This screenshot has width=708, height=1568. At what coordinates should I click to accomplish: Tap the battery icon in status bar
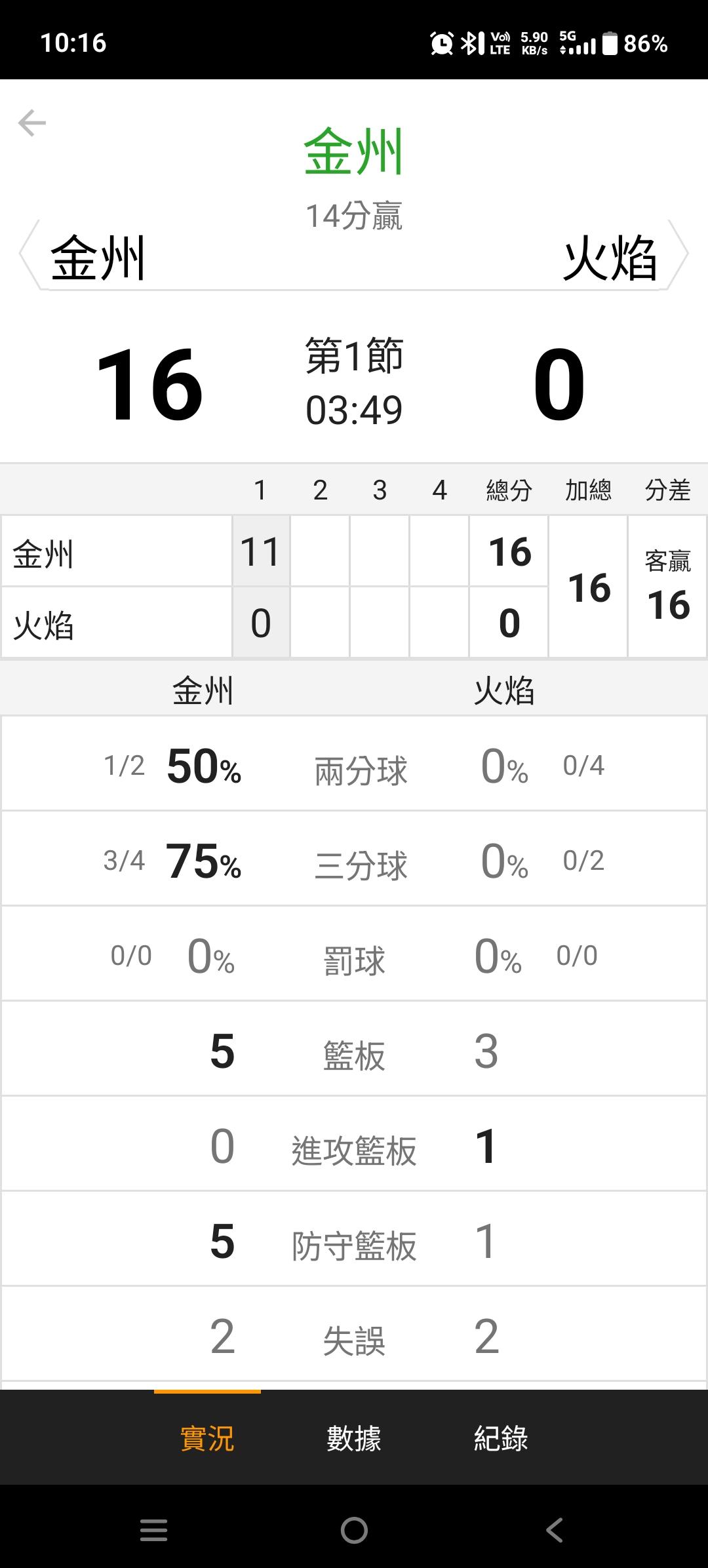click(610, 43)
